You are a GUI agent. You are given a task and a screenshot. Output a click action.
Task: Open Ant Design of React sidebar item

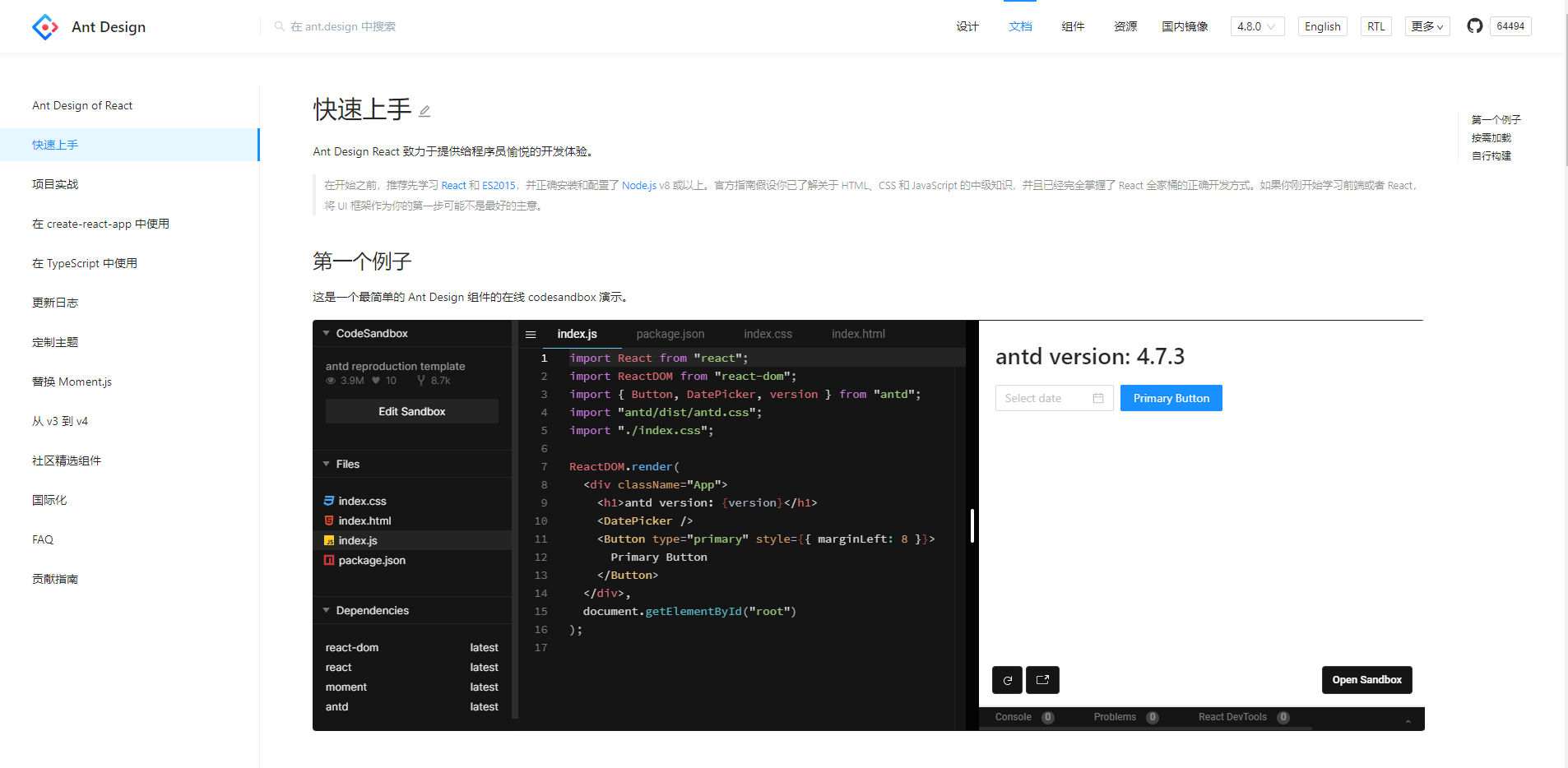[130, 105]
